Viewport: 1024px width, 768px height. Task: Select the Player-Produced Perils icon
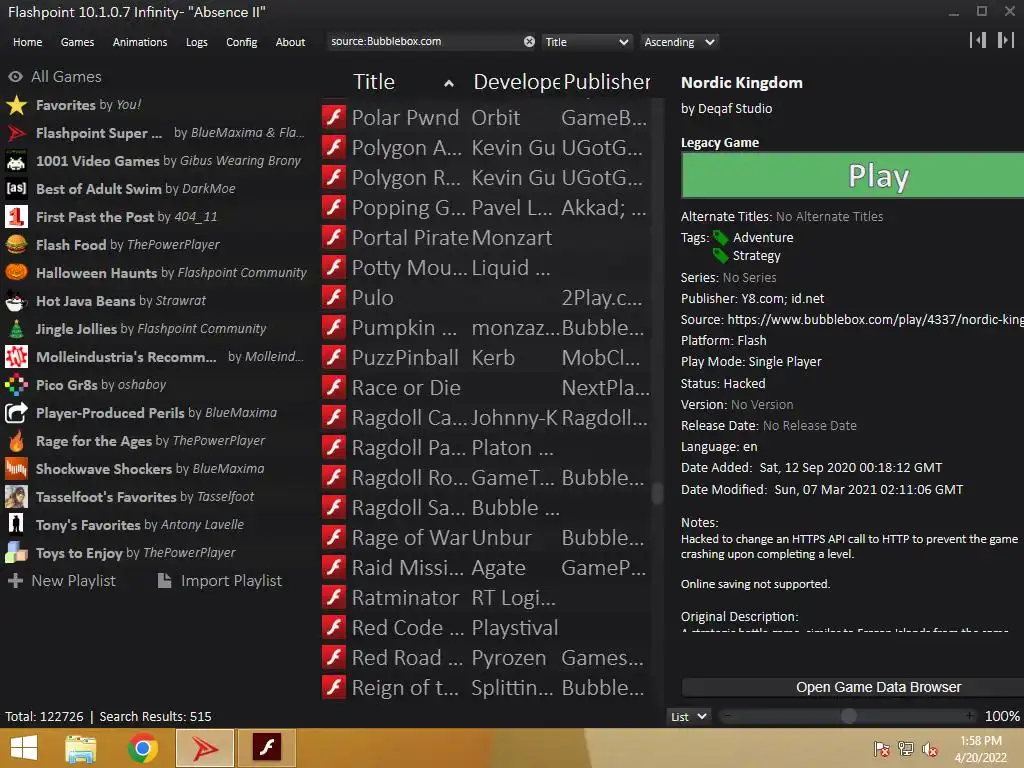pyautogui.click(x=16, y=413)
